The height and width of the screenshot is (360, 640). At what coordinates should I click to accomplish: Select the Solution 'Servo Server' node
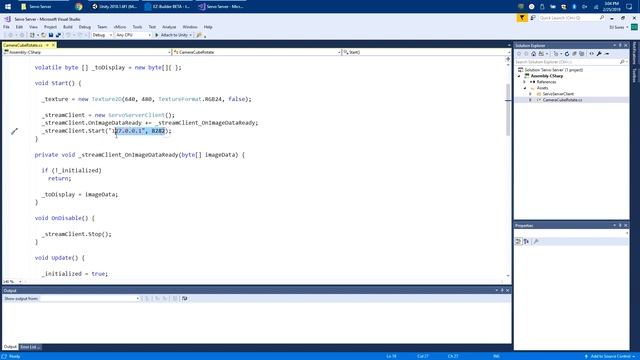[x=550, y=70]
